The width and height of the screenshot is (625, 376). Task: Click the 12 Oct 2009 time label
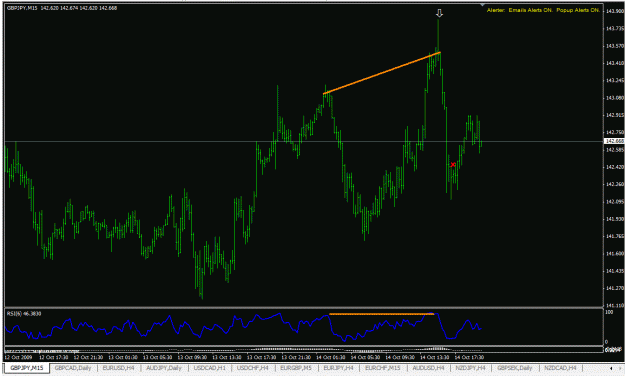click(18, 357)
